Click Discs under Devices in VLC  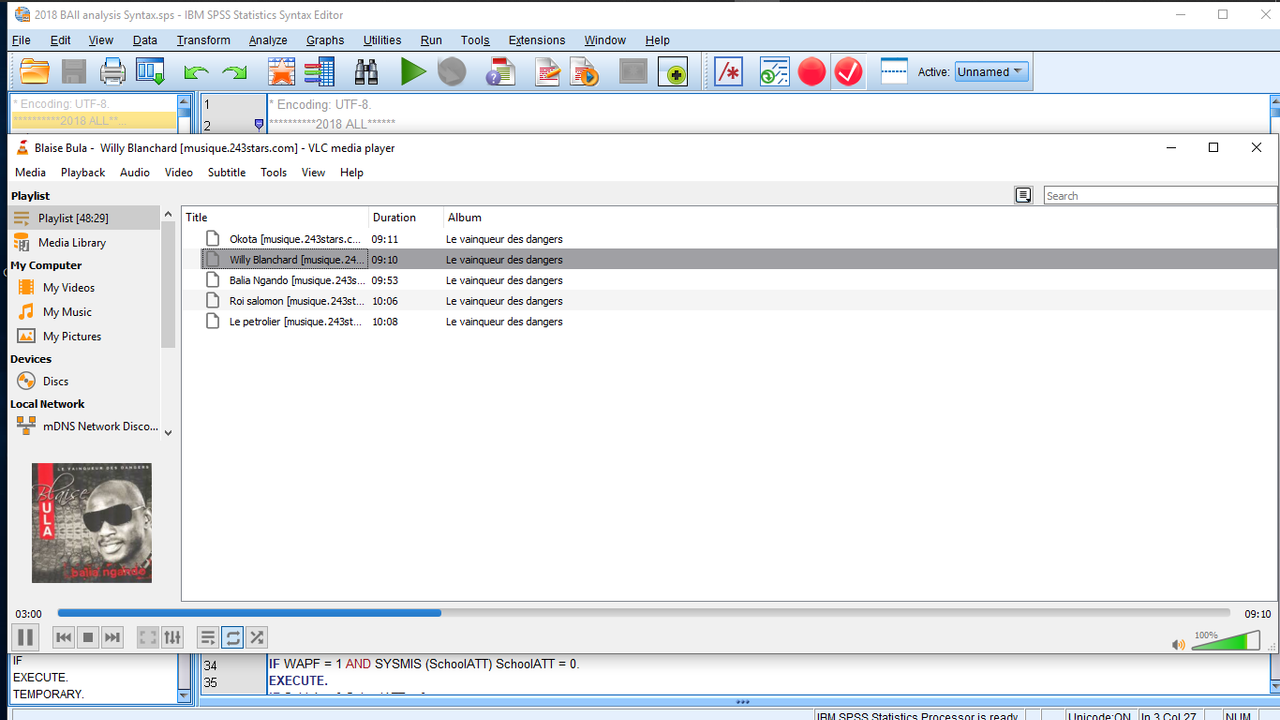53,380
